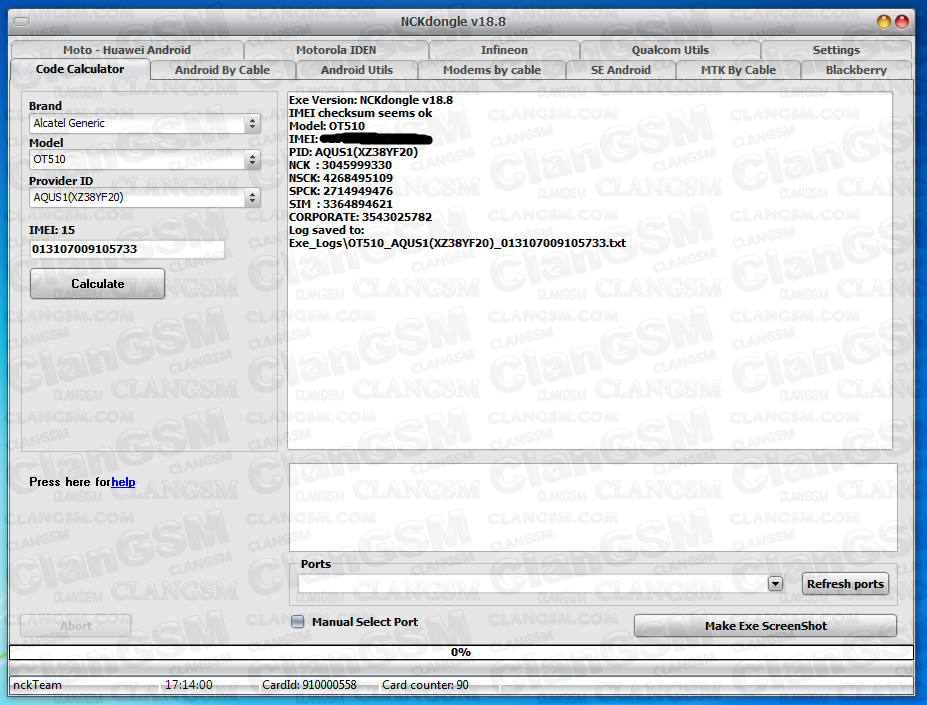927x705 pixels.
Task: Click the Make Exe ScreenShot button
Action: point(765,626)
